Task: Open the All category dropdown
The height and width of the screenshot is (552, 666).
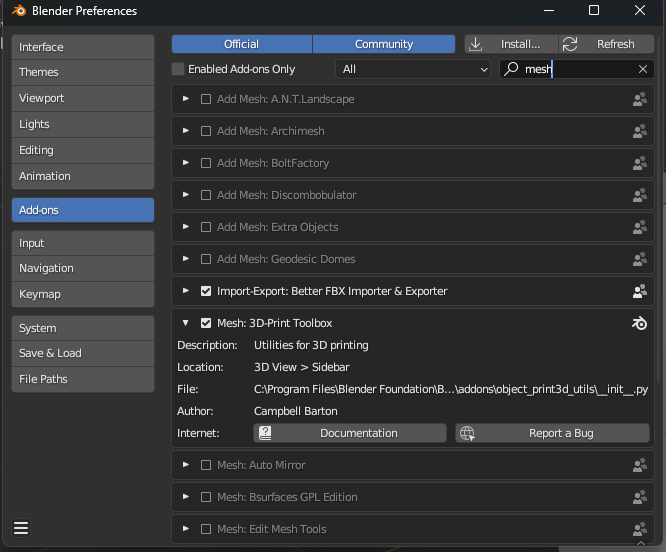Action: [x=413, y=69]
